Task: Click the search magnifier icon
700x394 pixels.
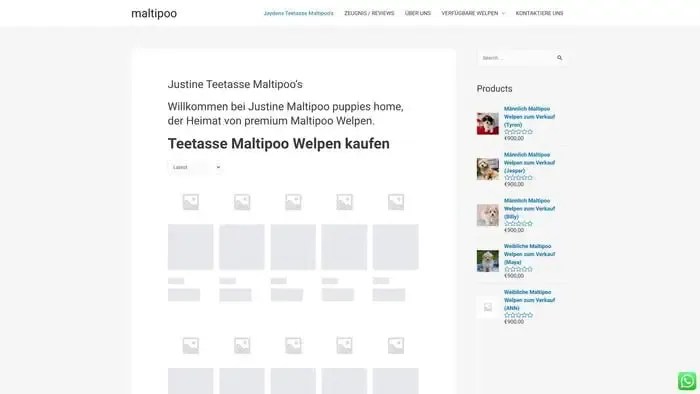Action: click(559, 58)
